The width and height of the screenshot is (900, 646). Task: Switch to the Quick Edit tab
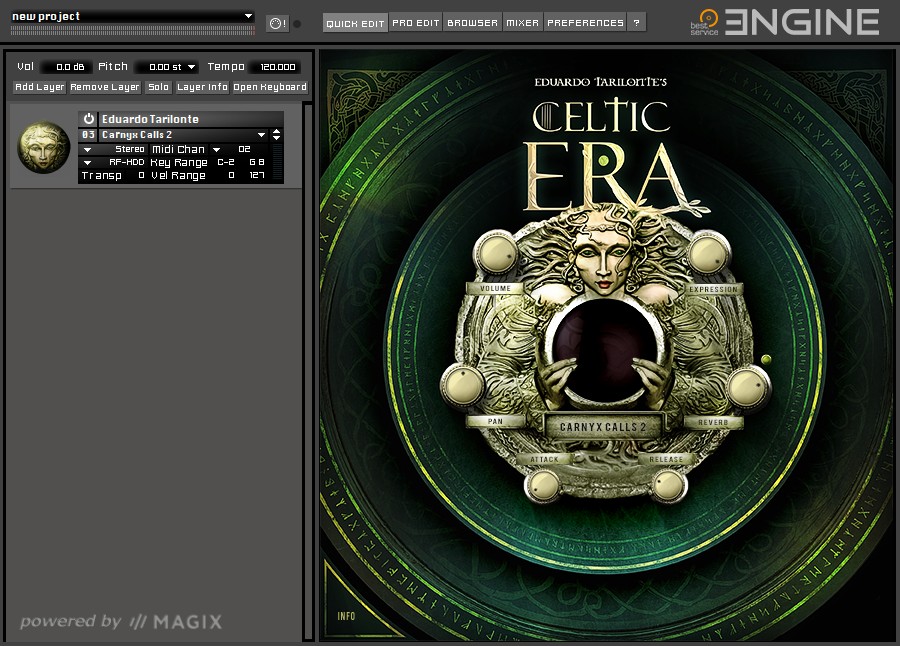[355, 23]
